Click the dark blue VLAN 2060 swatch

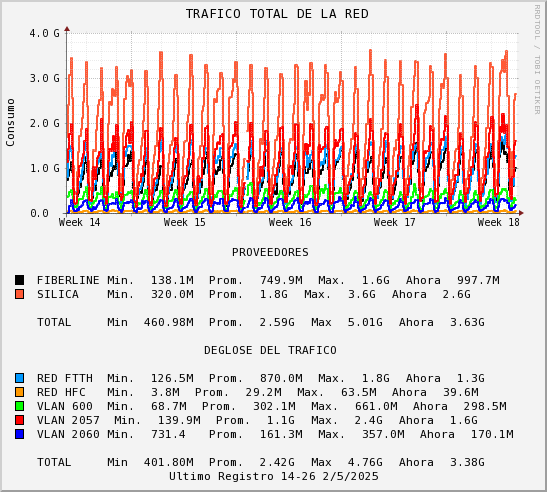click(20, 434)
